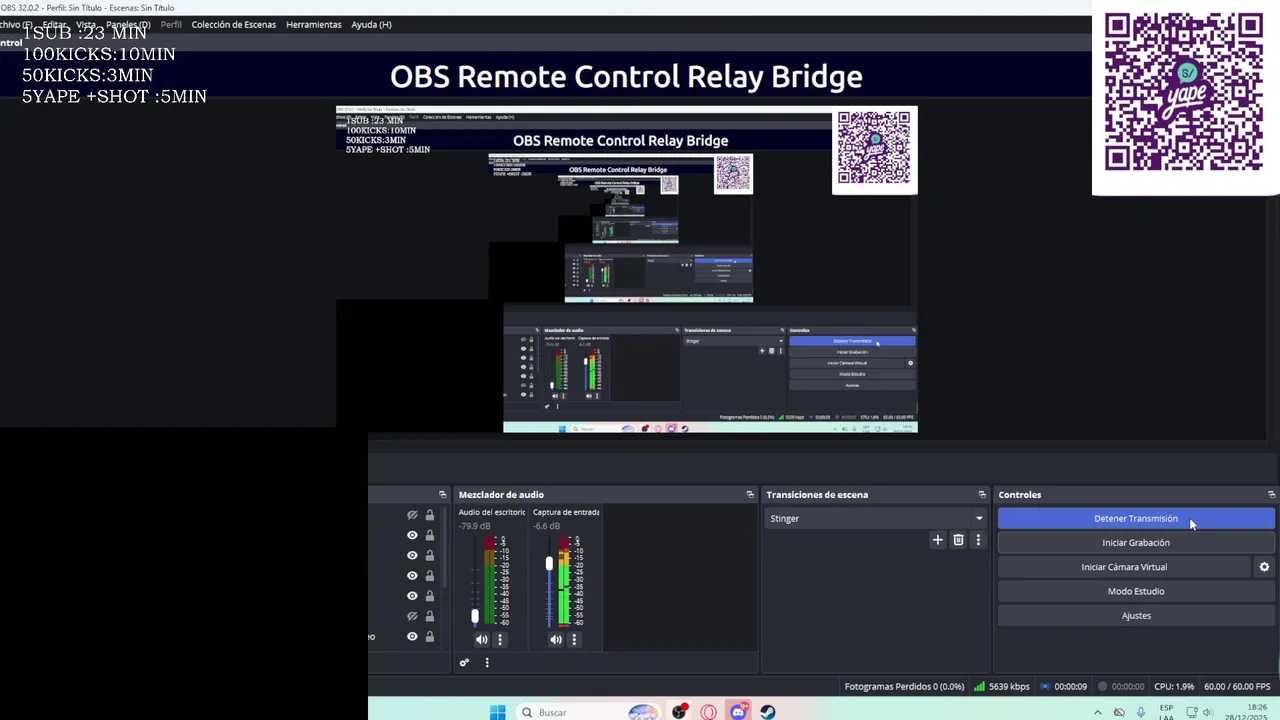The height and width of the screenshot is (720, 1280).
Task: Toggle lock on fourth source row
Action: click(430, 576)
